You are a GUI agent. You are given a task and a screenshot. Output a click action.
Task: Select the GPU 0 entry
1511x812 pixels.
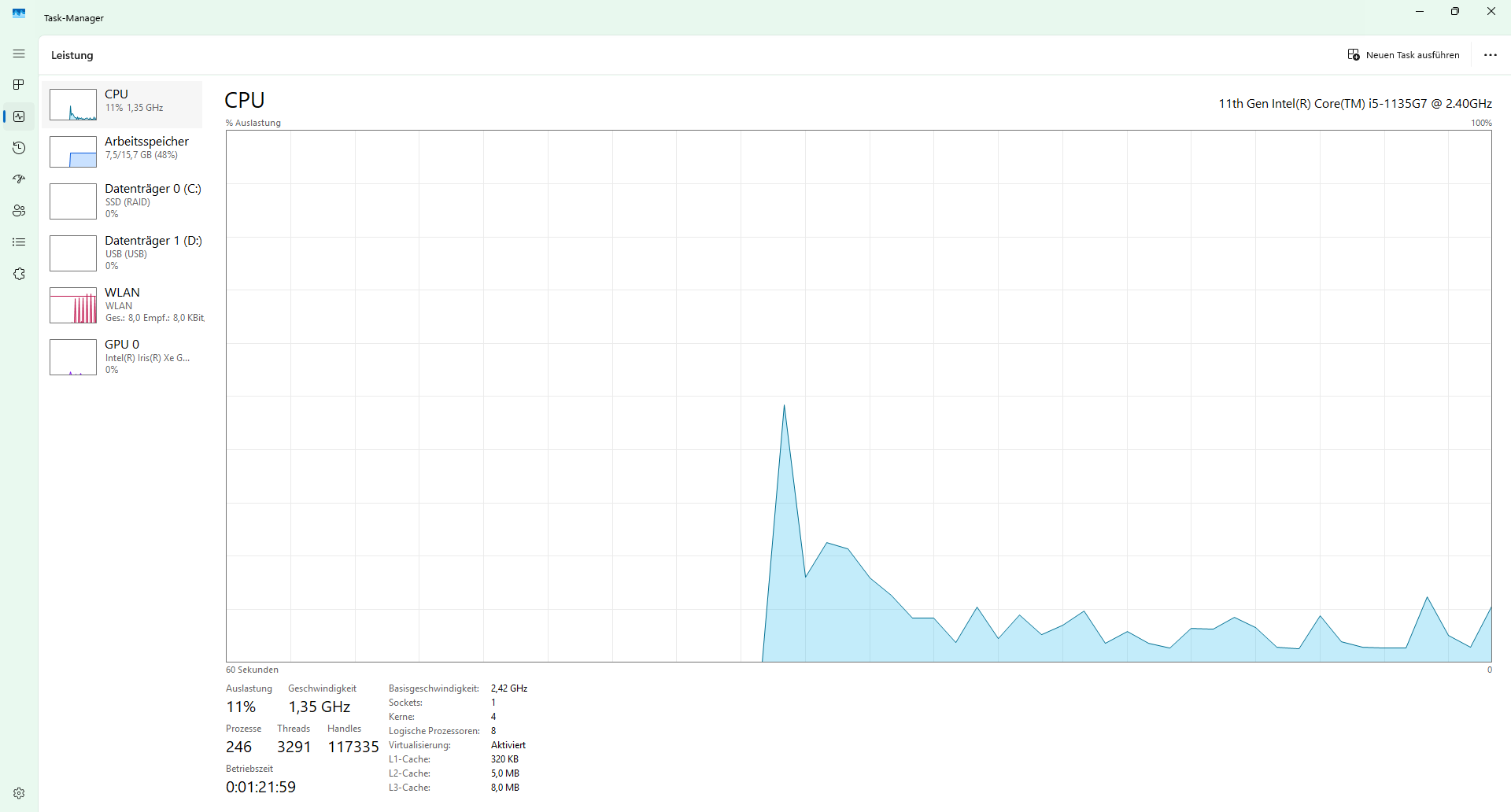click(122, 356)
